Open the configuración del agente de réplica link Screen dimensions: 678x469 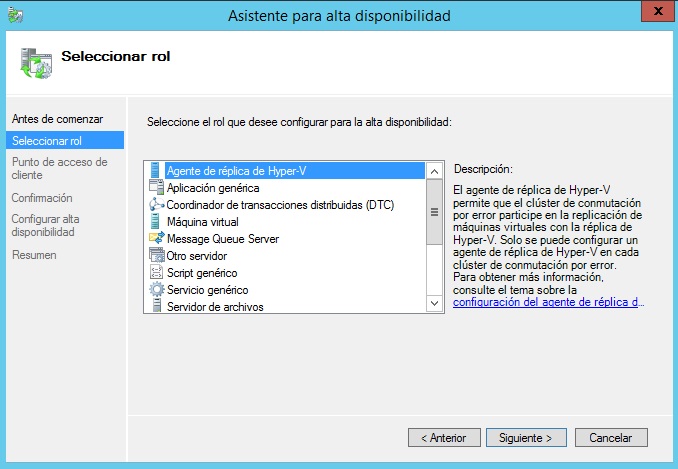tap(548, 302)
